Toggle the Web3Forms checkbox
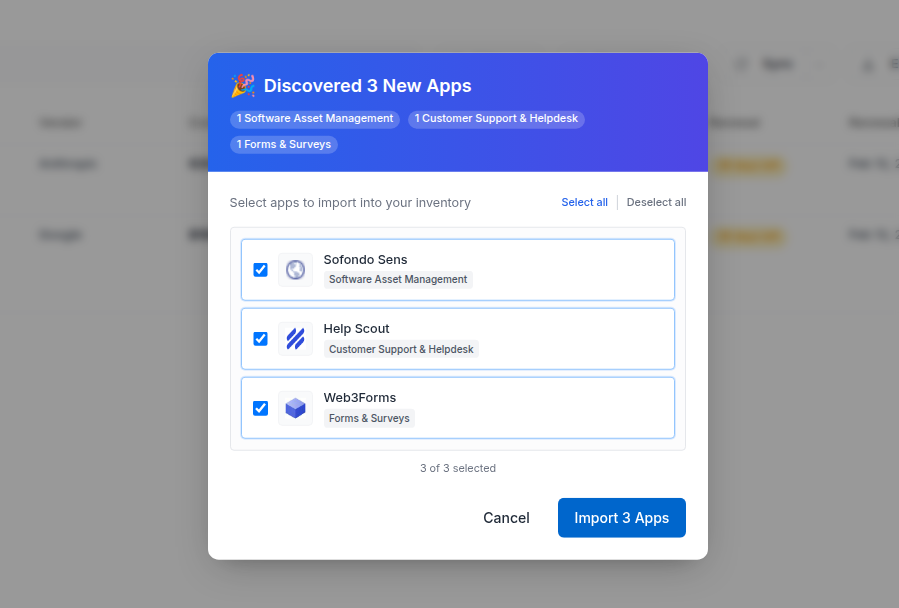Screen dimensions: 899x608 tap(260, 408)
